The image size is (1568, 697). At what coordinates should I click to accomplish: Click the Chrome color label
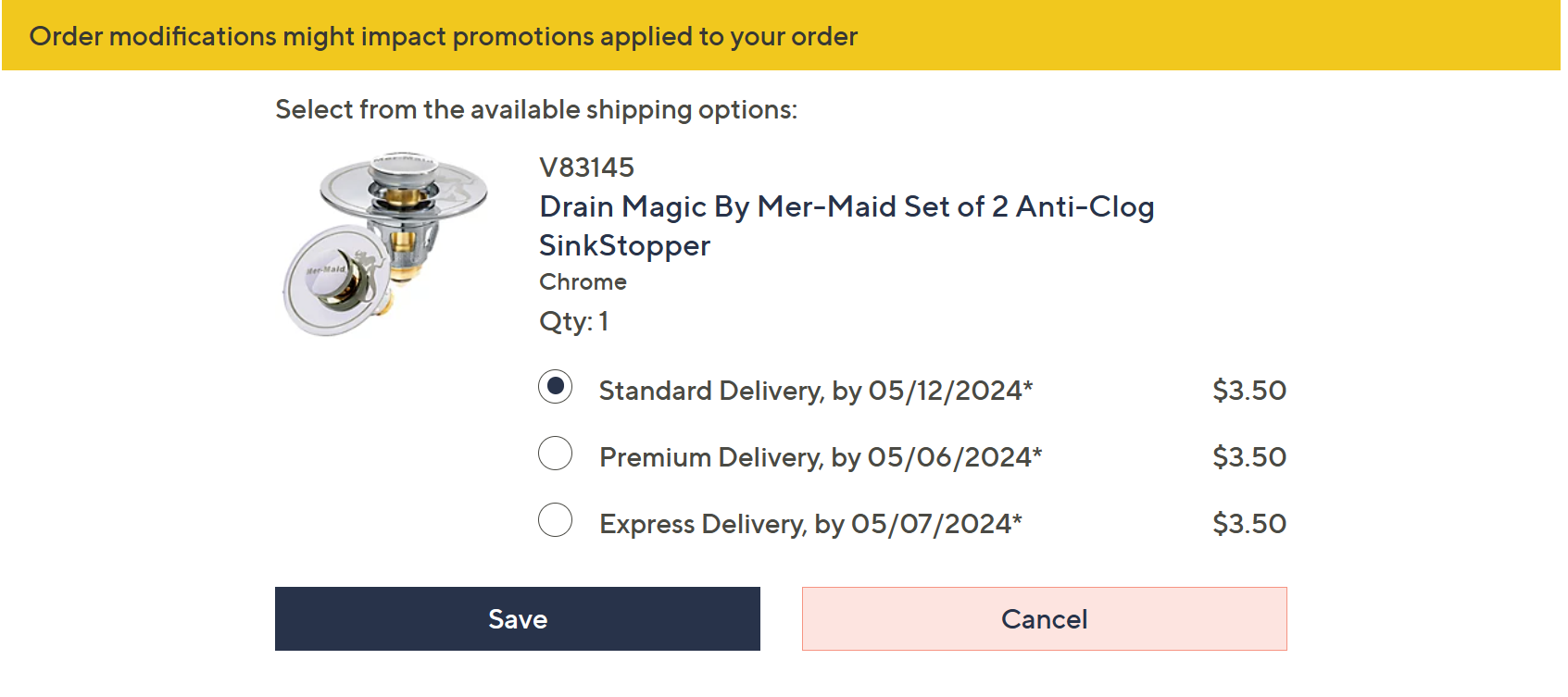tap(583, 282)
